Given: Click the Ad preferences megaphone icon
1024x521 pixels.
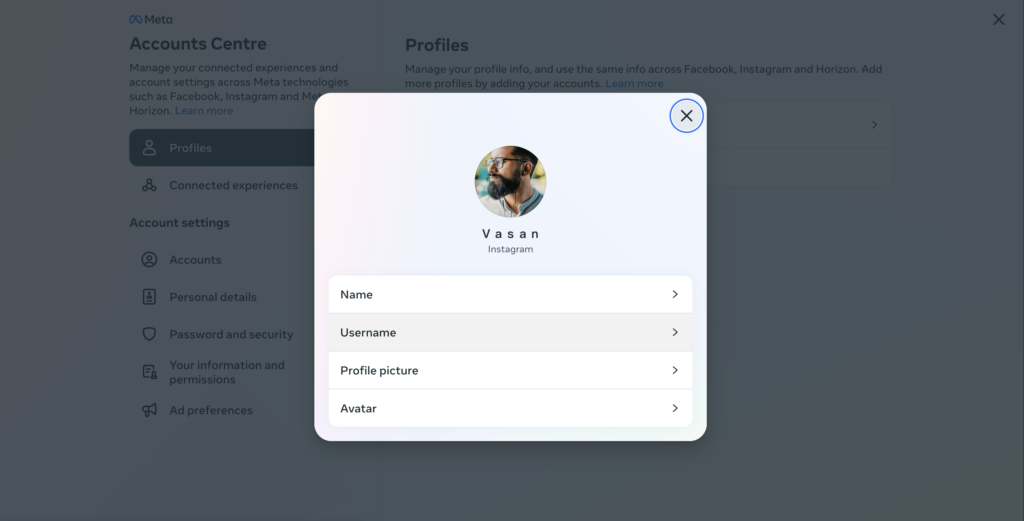Looking at the screenshot, I should (x=150, y=410).
